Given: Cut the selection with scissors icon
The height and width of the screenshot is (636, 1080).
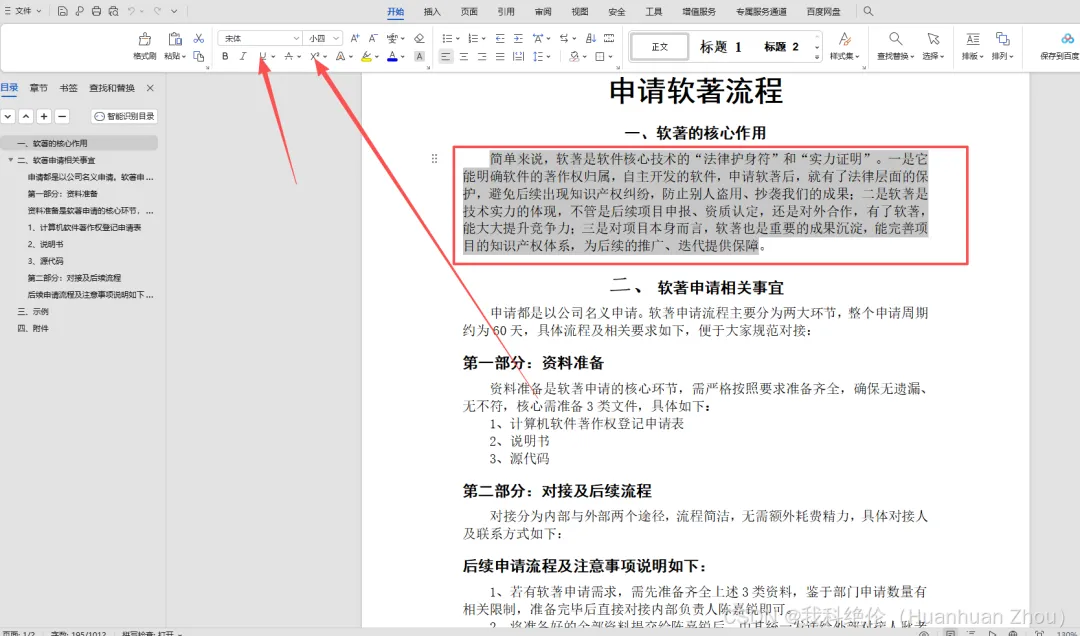Looking at the screenshot, I should (x=198, y=39).
